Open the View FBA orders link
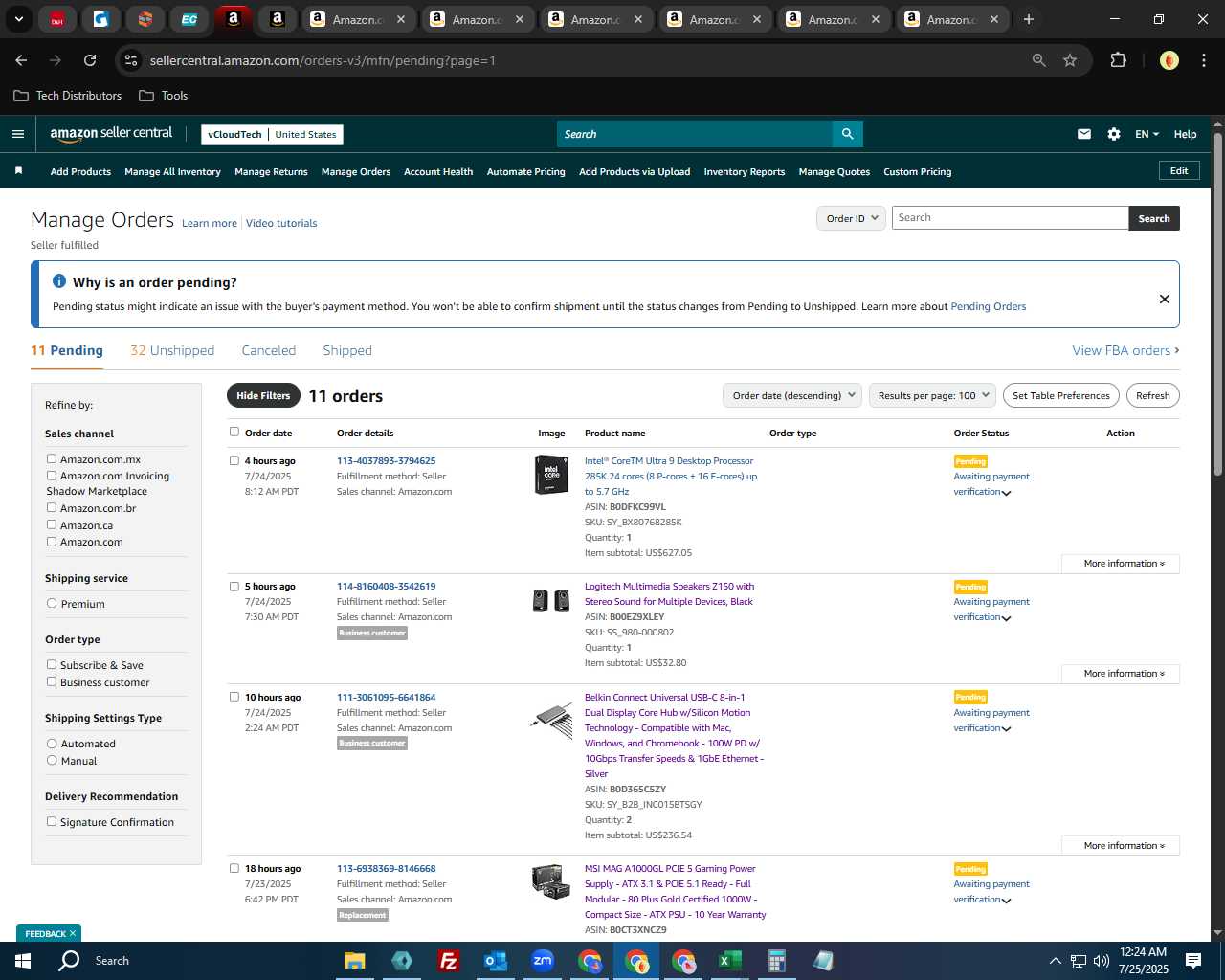 pyautogui.click(x=1125, y=350)
